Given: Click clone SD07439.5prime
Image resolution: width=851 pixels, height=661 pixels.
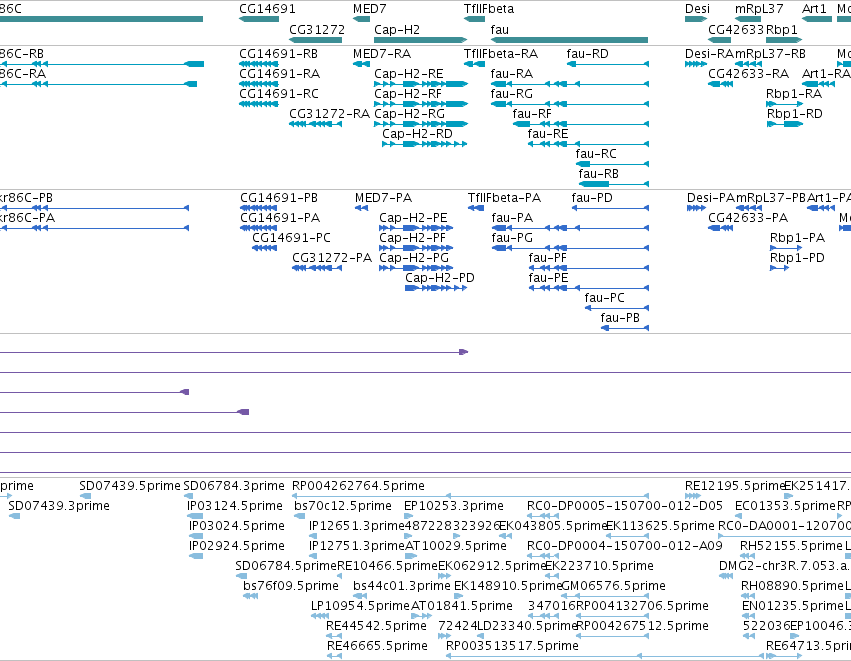Looking at the screenshot, I should (130, 486).
